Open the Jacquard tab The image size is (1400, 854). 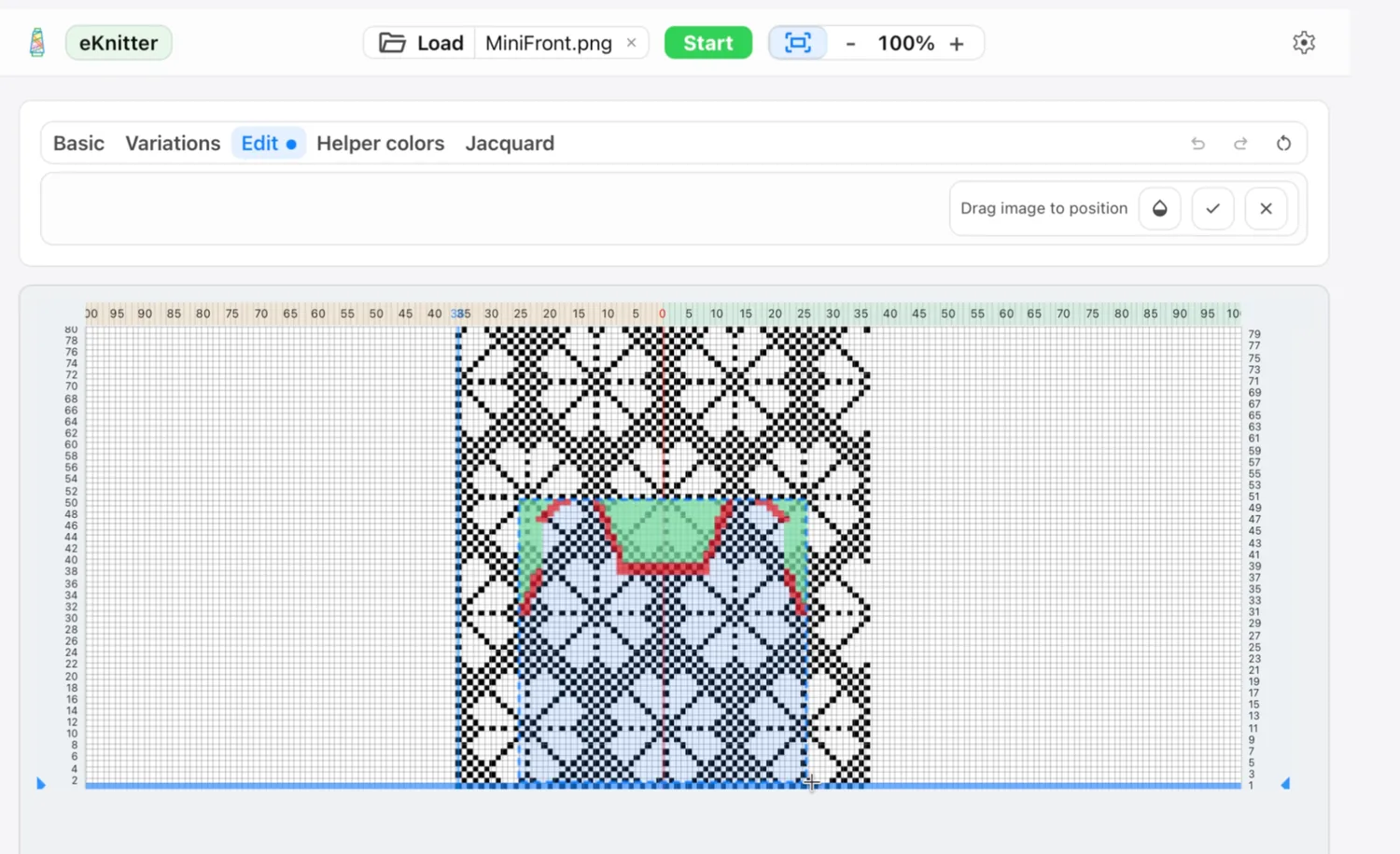click(x=510, y=144)
